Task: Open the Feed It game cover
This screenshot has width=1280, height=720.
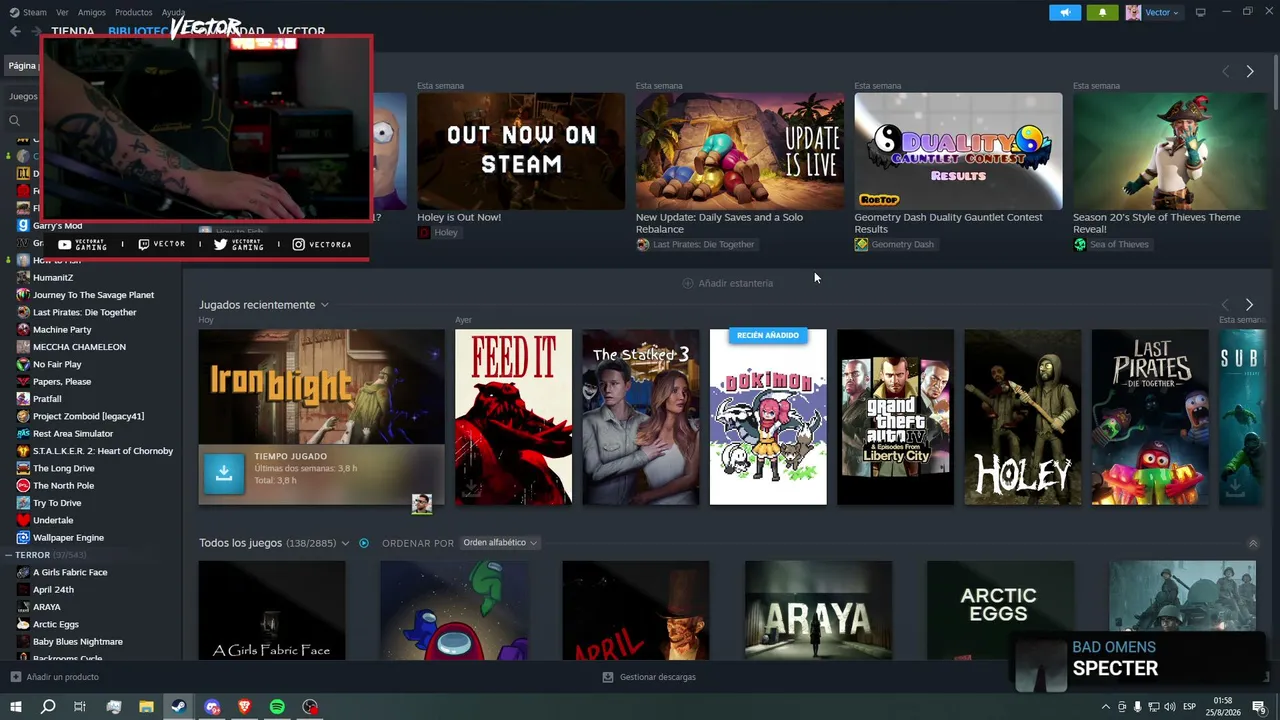Action: click(513, 417)
